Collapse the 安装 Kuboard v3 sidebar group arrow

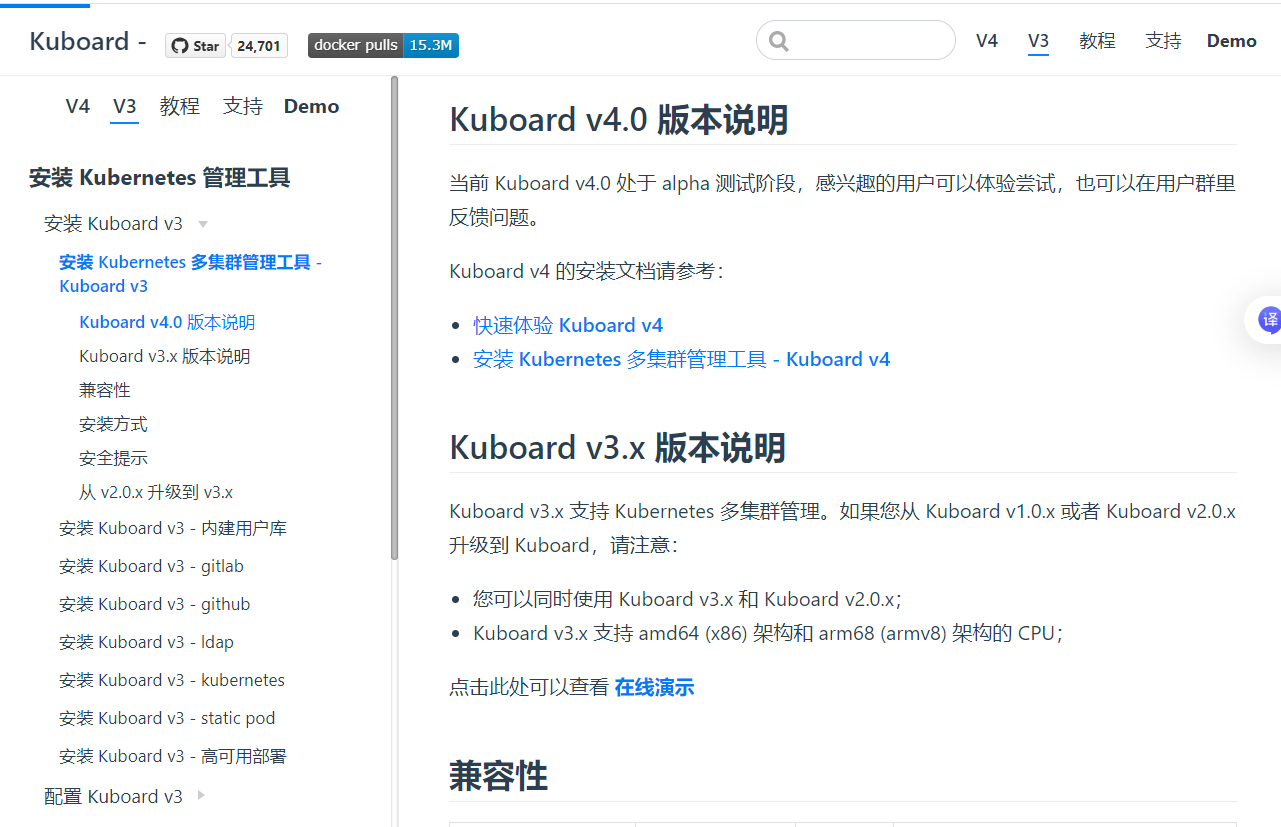pos(203,224)
